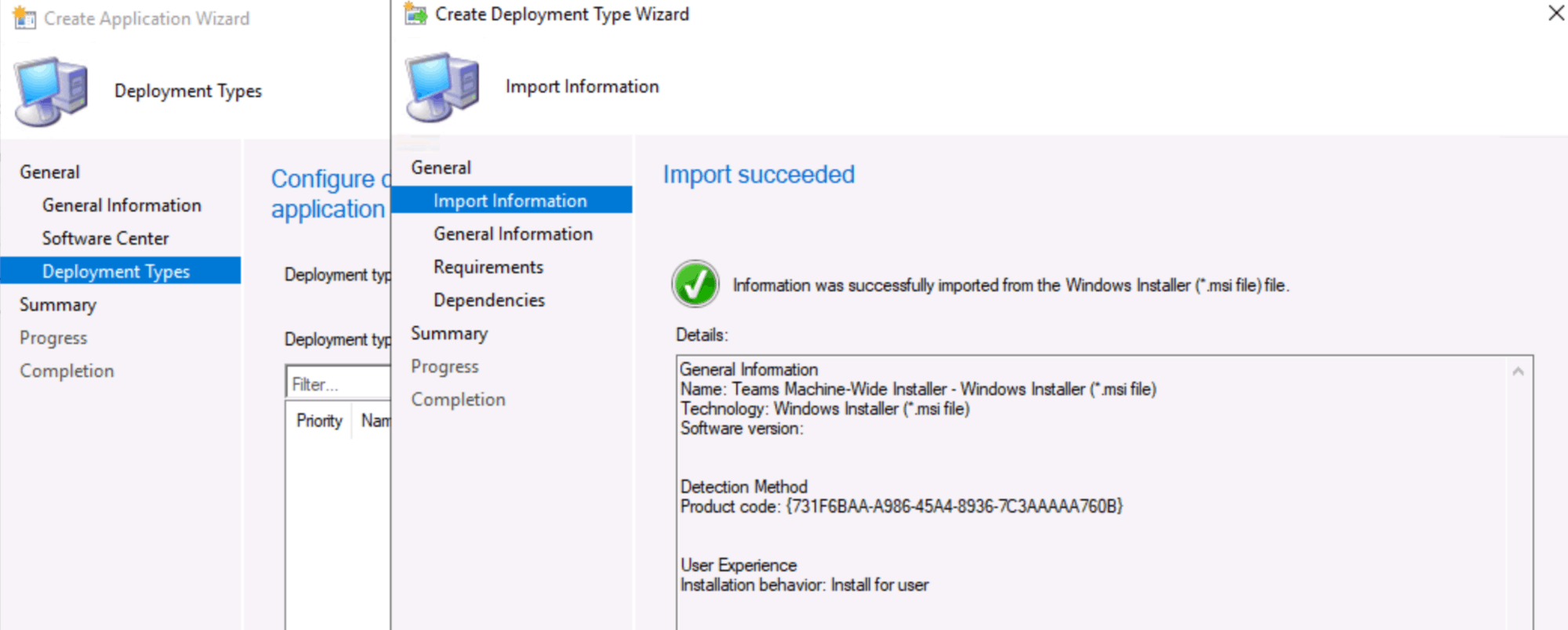
Task: Select Summary step in Deployment Type Wizard
Action: point(449,334)
